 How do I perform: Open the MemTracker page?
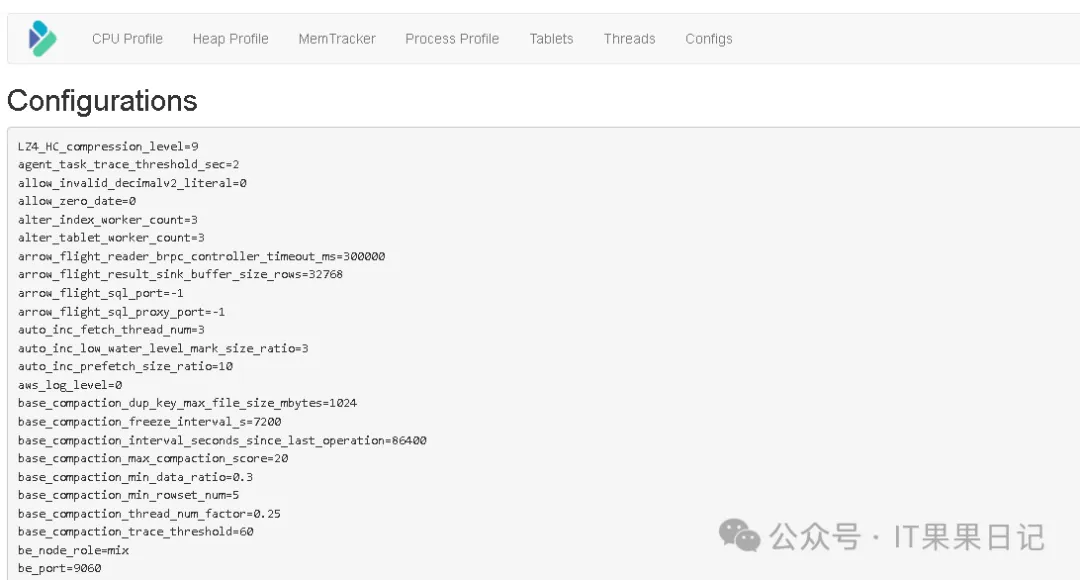[x=337, y=39]
